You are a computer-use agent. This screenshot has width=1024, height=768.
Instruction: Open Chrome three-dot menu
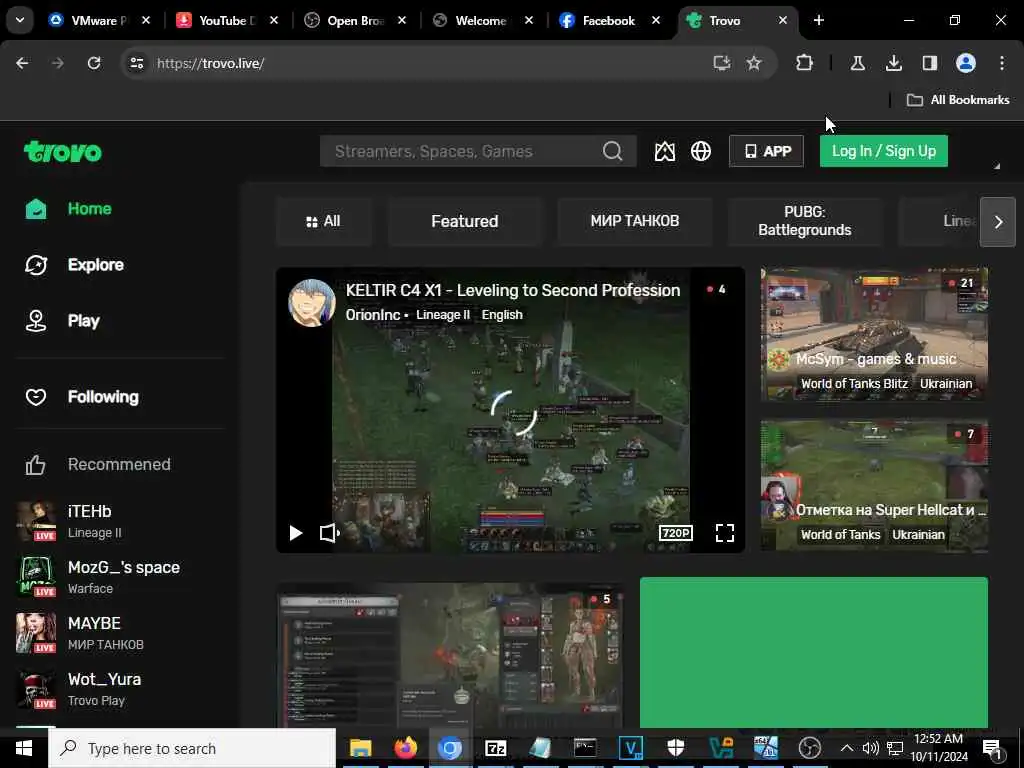click(x=1002, y=63)
